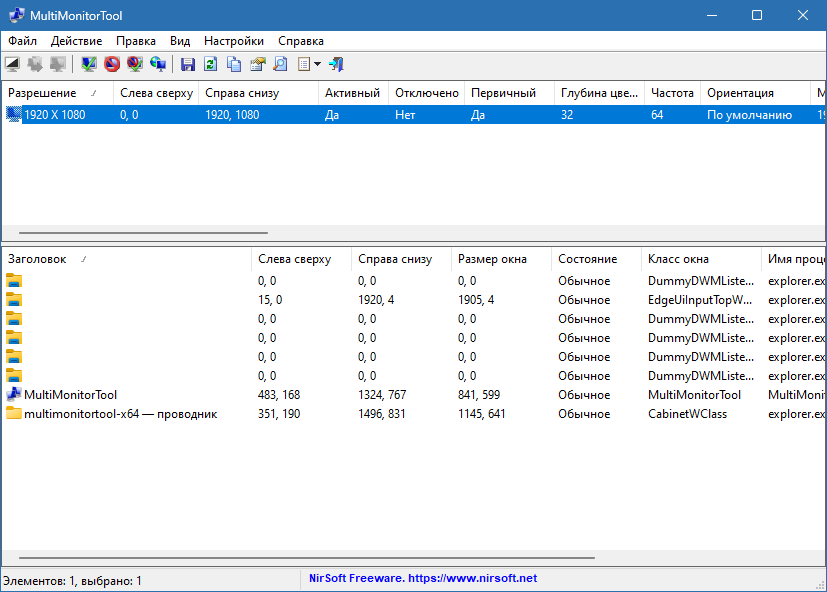Click explorer icon in the EdgeUiInputTopW row

[x=14, y=300]
